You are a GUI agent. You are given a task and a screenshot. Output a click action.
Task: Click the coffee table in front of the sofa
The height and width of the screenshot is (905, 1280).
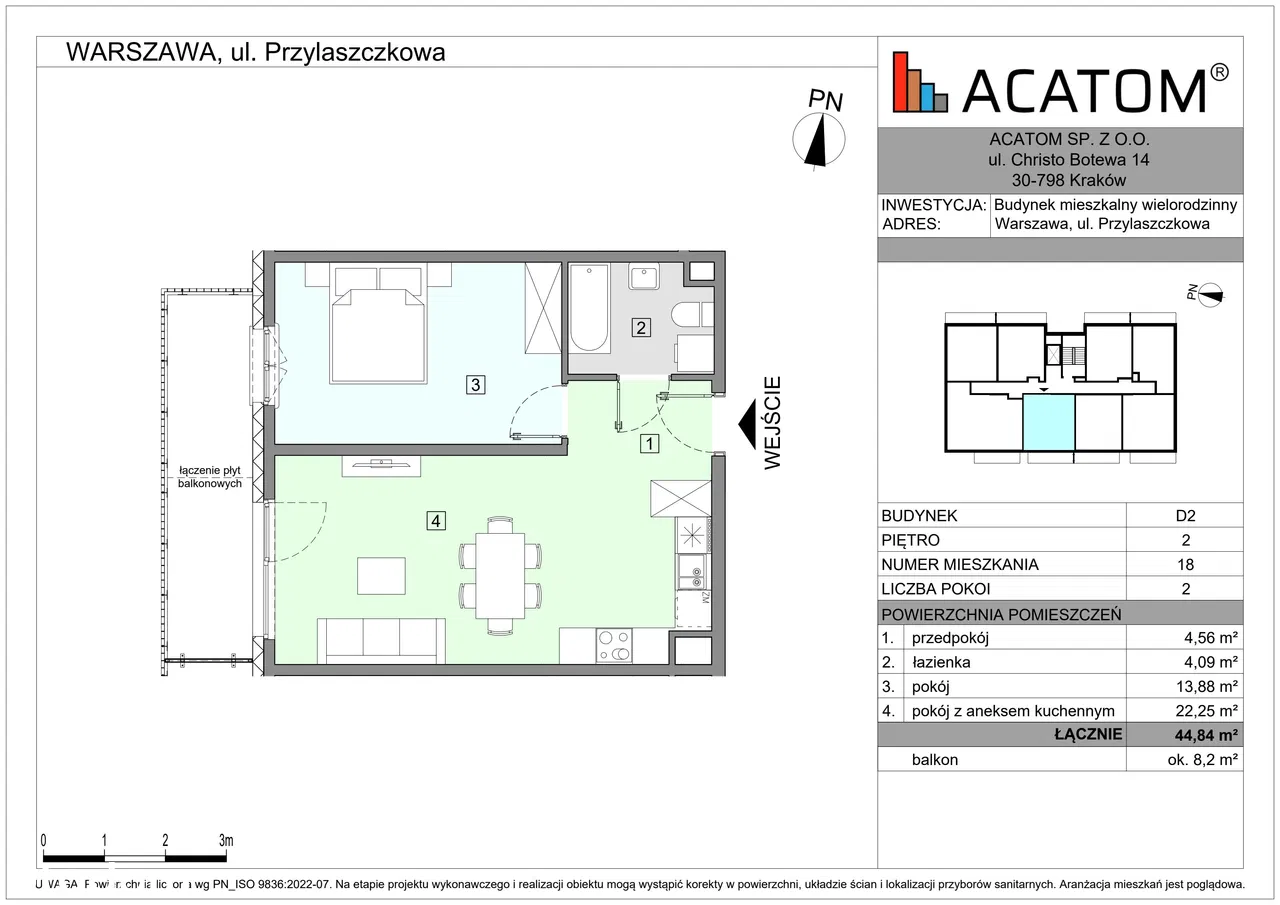click(382, 577)
